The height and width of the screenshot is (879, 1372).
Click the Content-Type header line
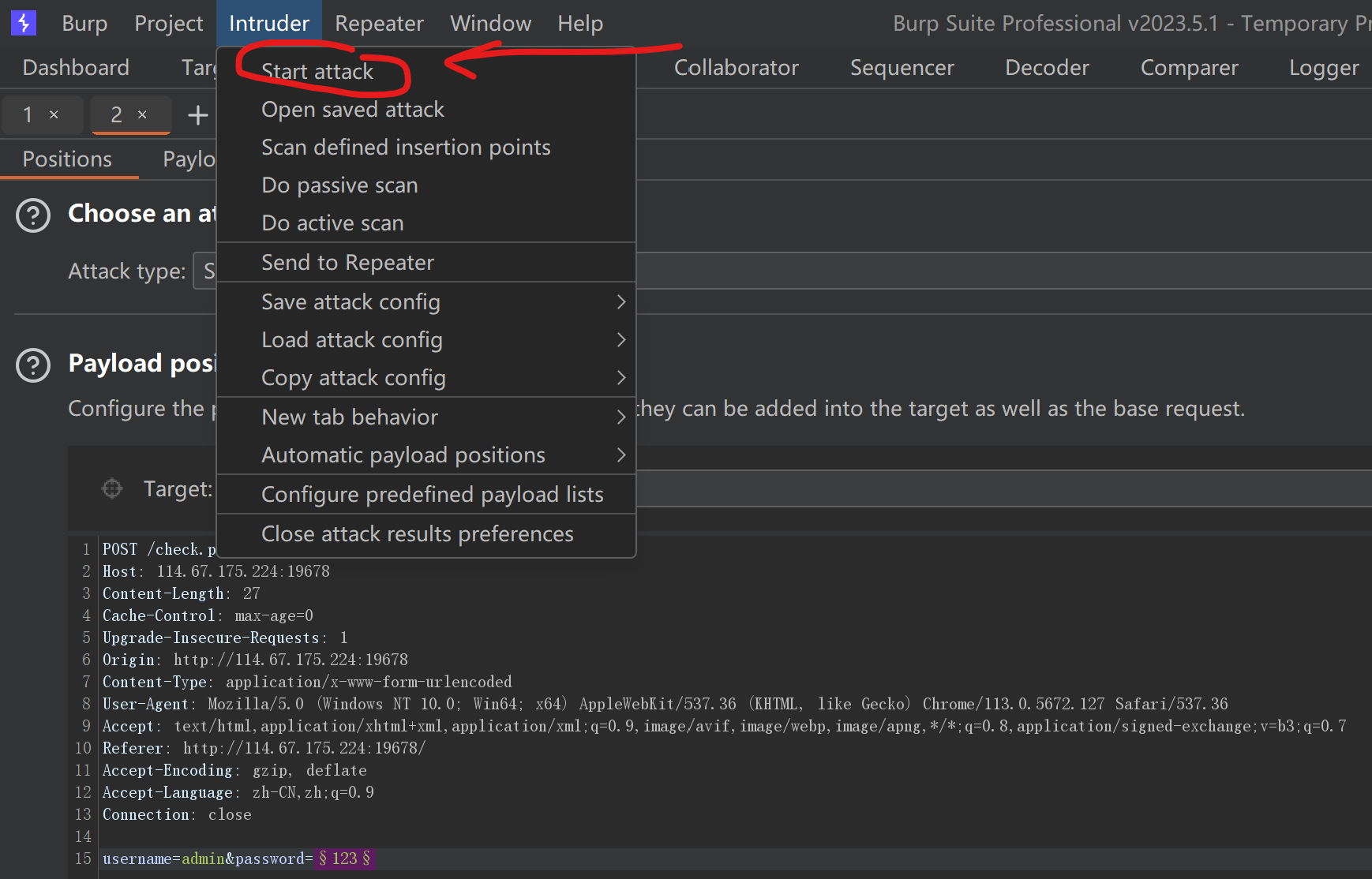pyautogui.click(x=307, y=682)
